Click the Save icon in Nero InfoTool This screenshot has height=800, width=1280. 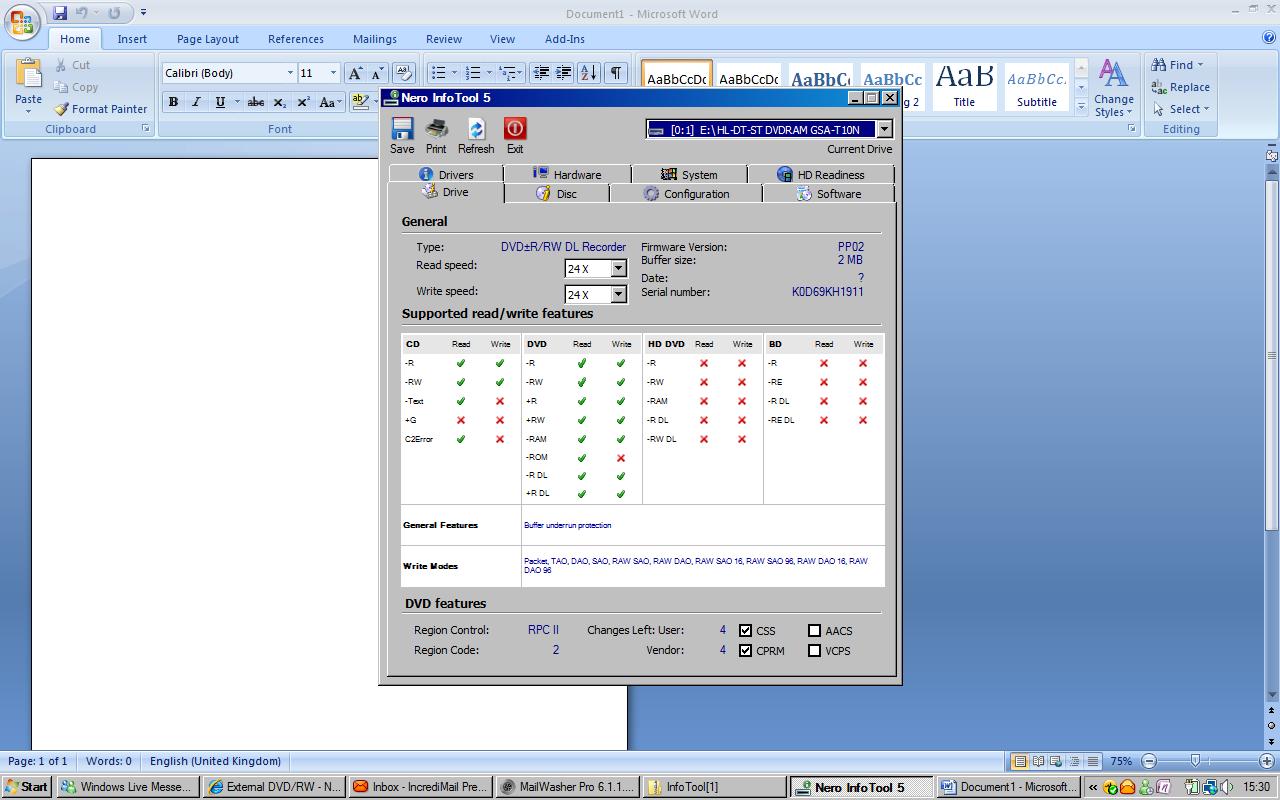pyautogui.click(x=402, y=128)
